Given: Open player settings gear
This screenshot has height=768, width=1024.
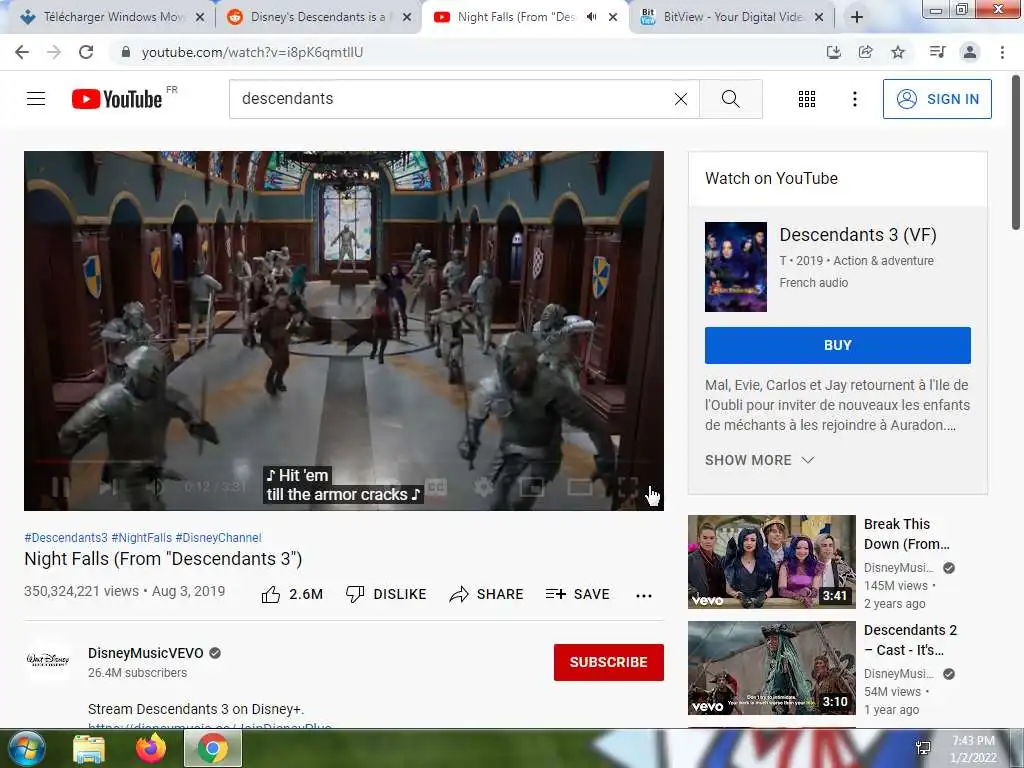Looking at the screenshot, I should pos(484,487).
